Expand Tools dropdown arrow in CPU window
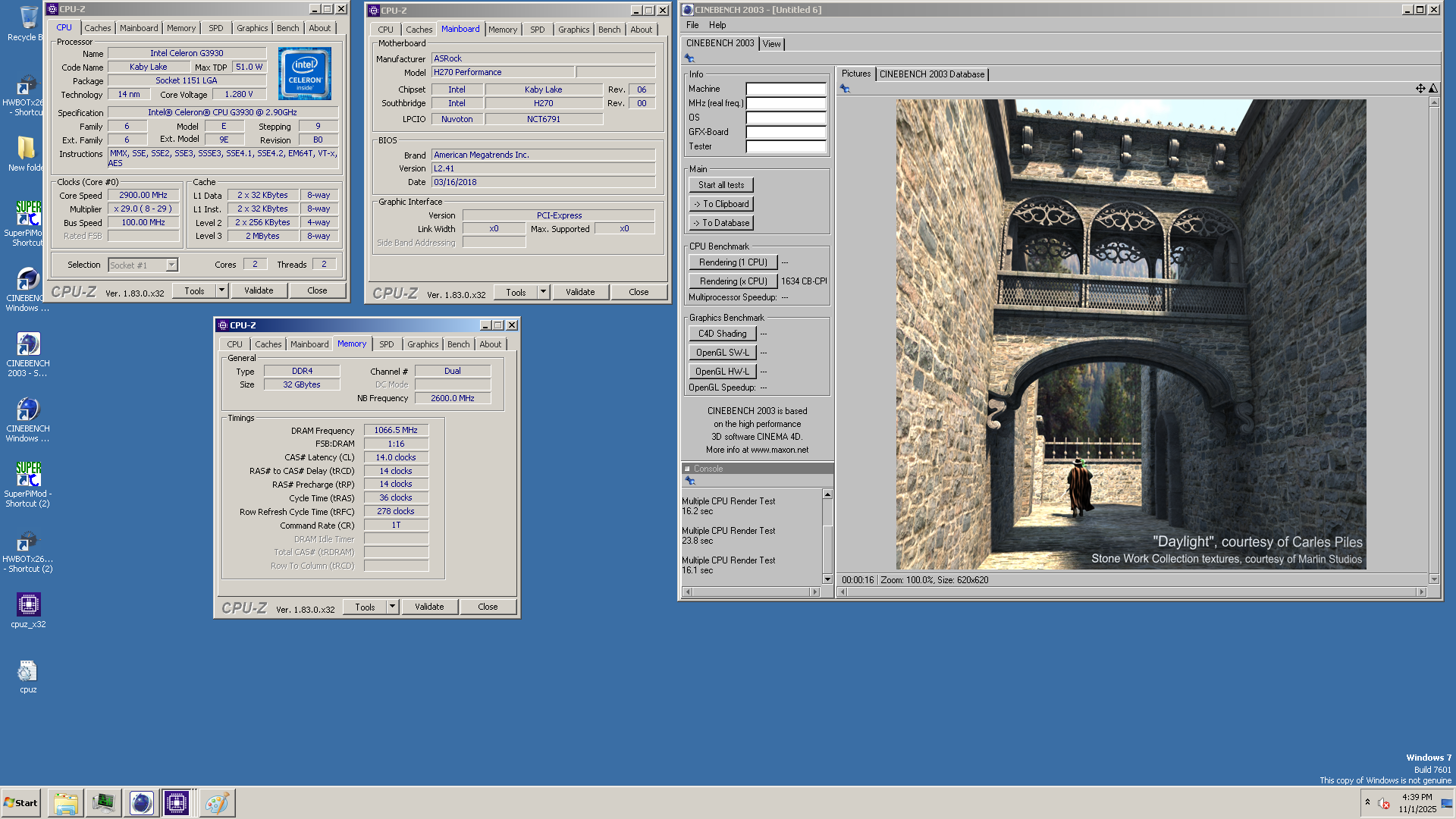 click(x=221, y=290)
